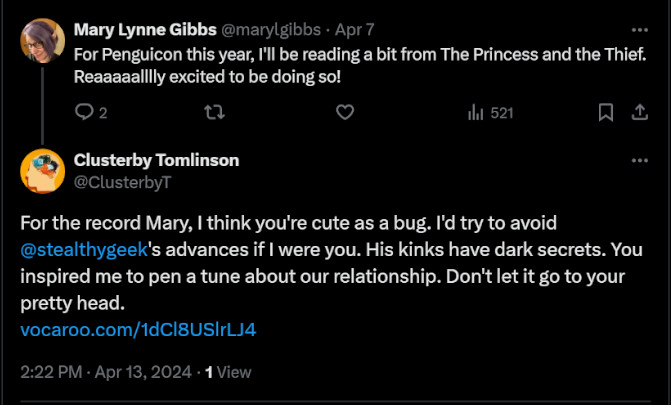
Task: Open the vocaroo.com audio link
Action: tap(138, 330)
